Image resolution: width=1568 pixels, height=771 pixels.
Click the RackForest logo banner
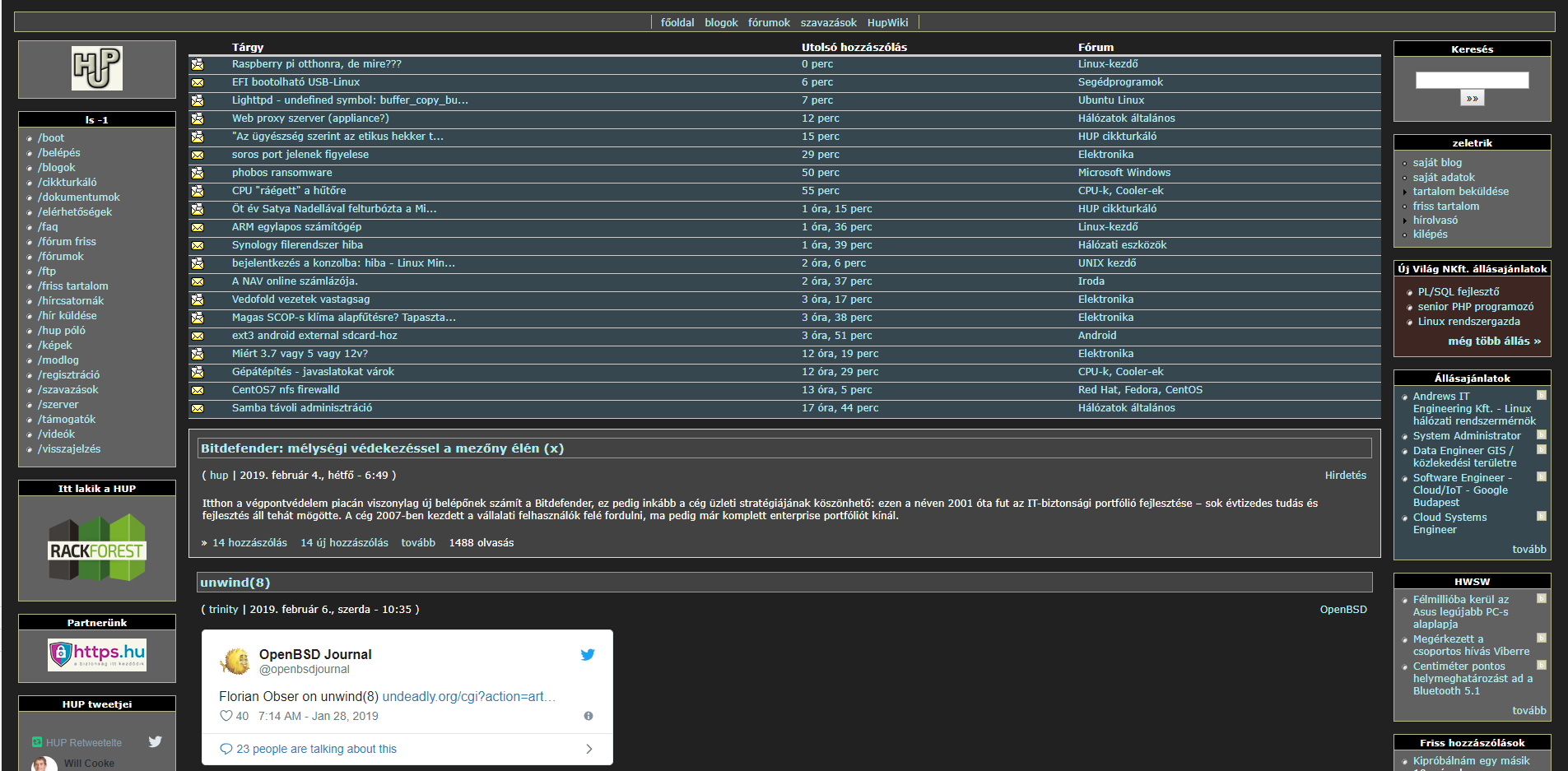click(x=97, y=548)
